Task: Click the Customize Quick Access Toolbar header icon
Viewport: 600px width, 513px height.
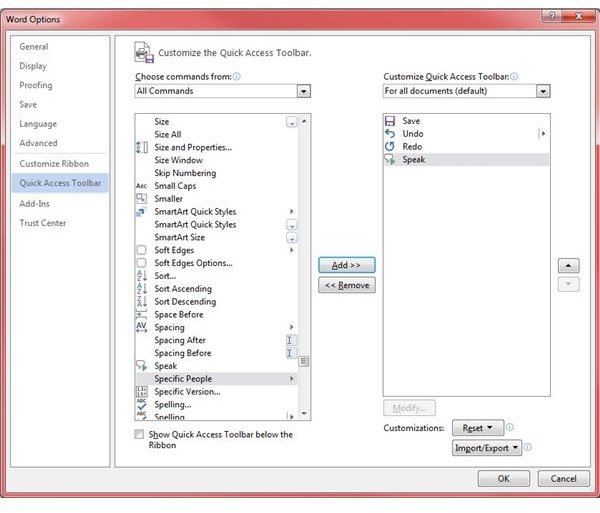Action: (144, 52)
